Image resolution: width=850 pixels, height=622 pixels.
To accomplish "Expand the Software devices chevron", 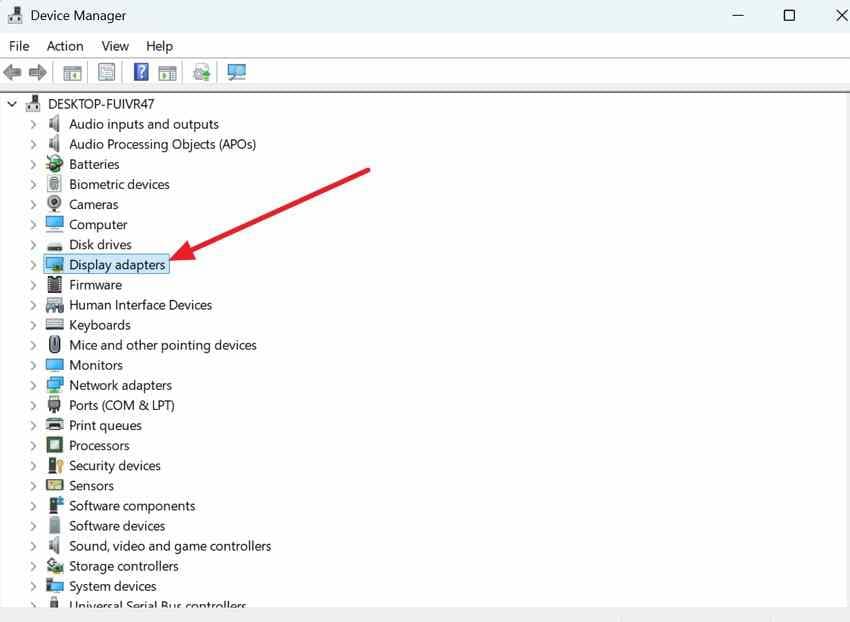I will click(x=34, y=525).
